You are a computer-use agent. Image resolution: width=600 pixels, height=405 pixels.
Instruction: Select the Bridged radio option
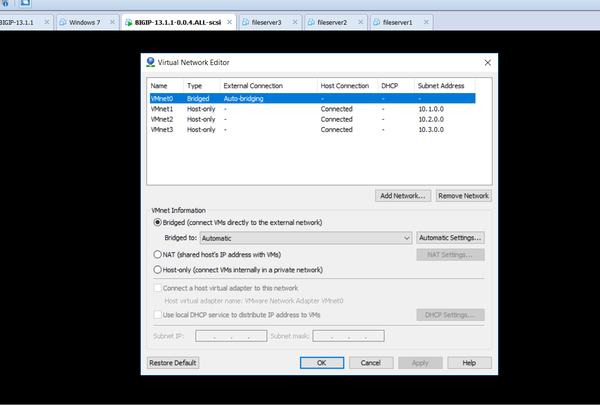(157, 222)
